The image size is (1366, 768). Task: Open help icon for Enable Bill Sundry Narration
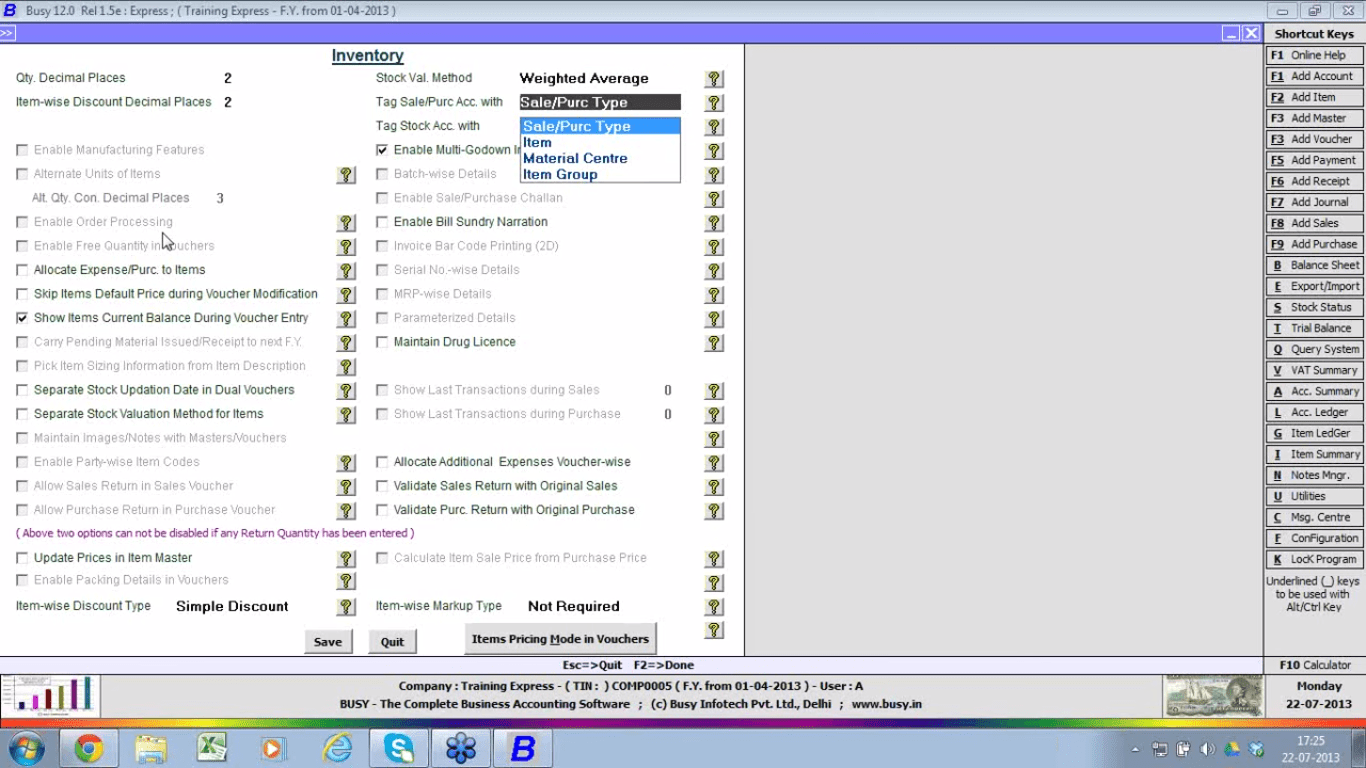(714, 223)
